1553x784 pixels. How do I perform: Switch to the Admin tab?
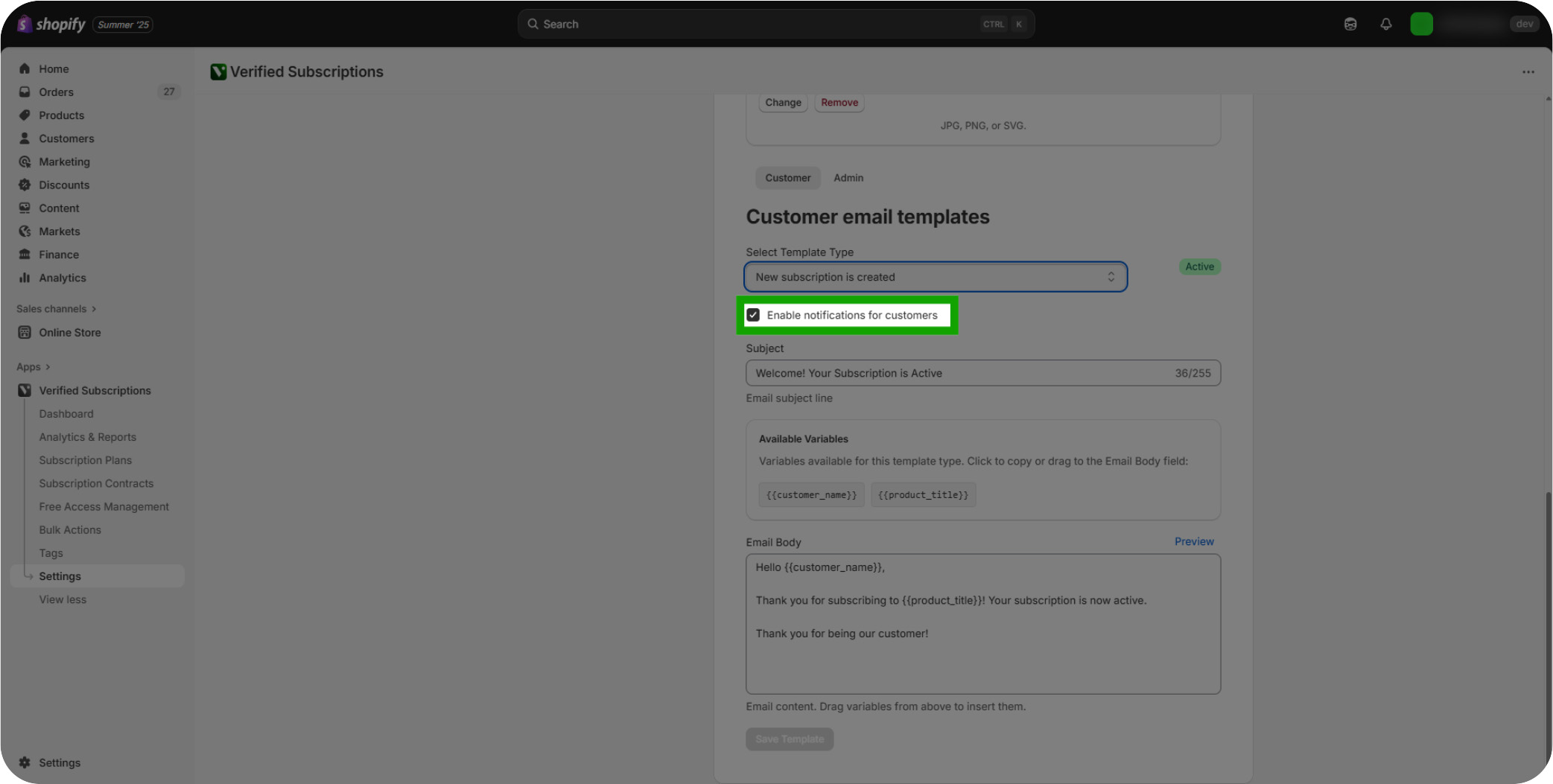[848, 178]
